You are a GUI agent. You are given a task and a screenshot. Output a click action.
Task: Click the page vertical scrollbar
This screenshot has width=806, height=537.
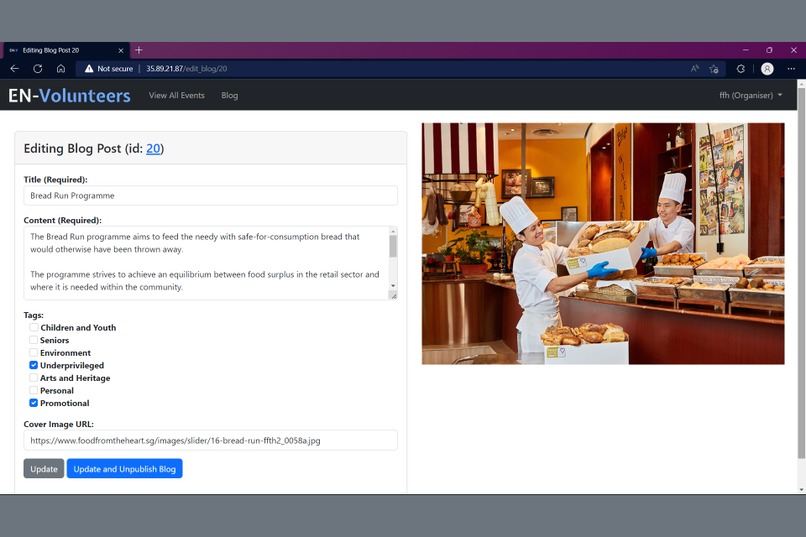pos(801,273)
